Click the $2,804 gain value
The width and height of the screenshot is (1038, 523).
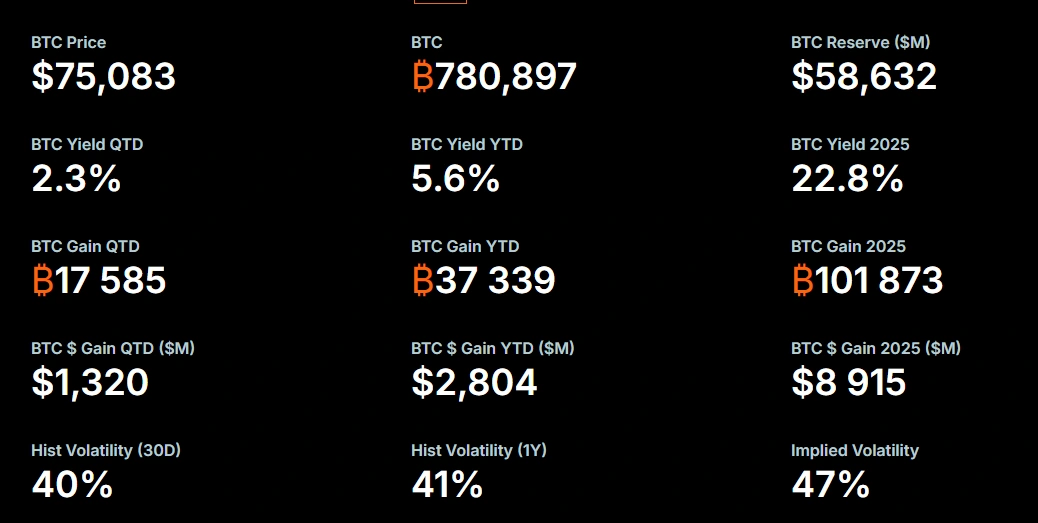[474, 383]
